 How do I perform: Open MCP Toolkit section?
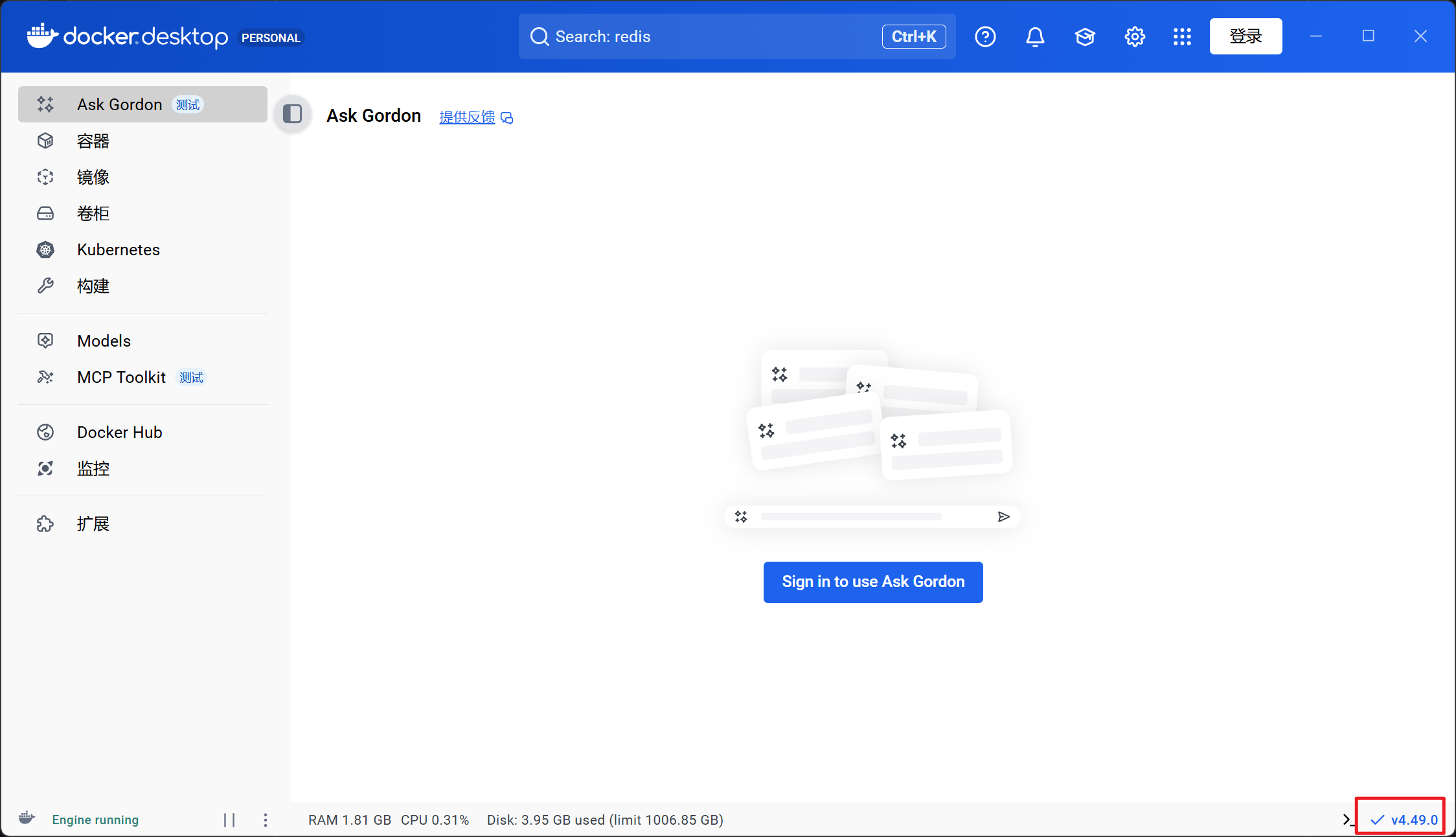coord(121,378)
